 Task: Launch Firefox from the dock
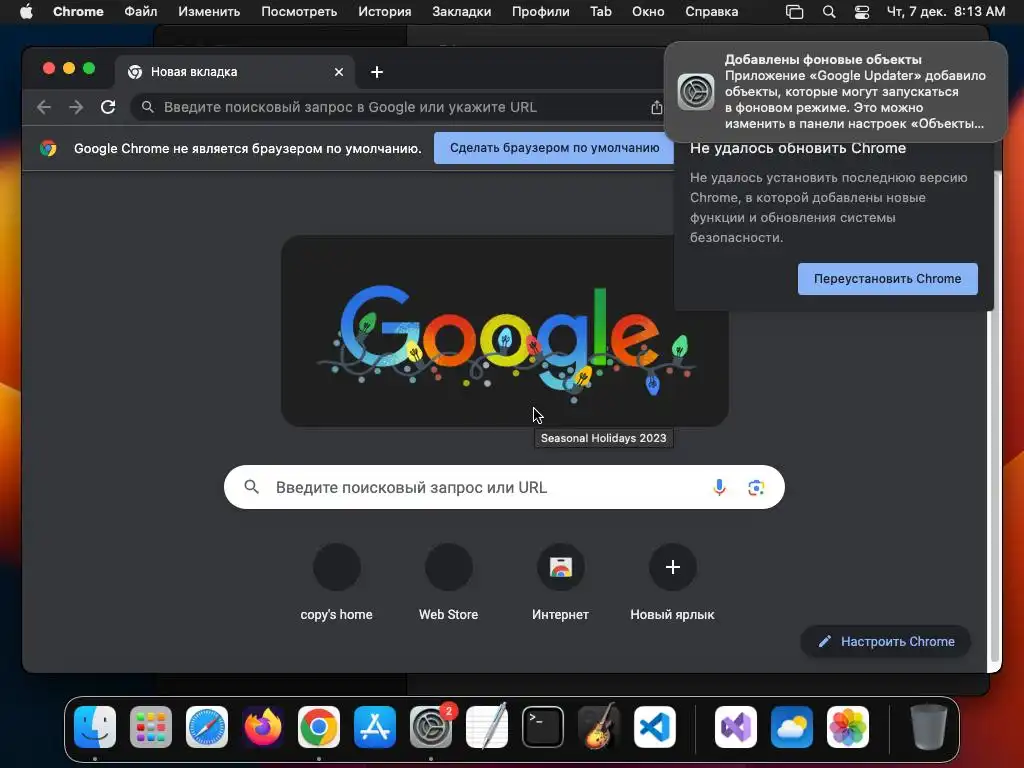point(263,727)
